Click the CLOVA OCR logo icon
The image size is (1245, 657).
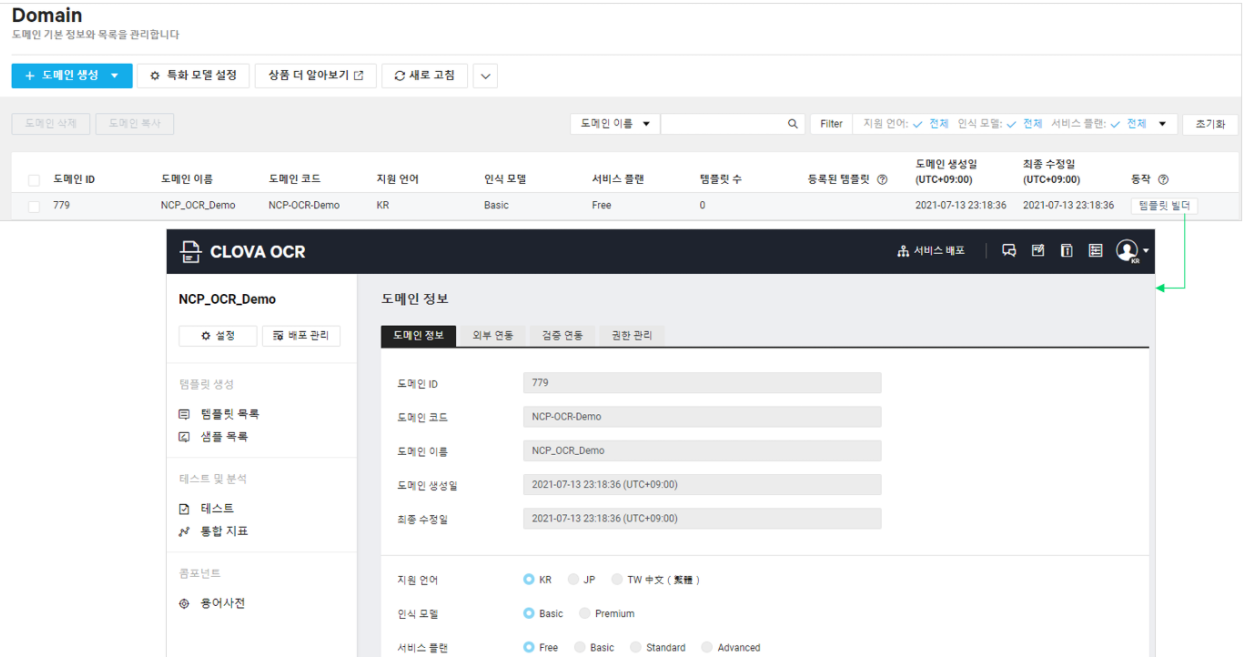point(190,252)
